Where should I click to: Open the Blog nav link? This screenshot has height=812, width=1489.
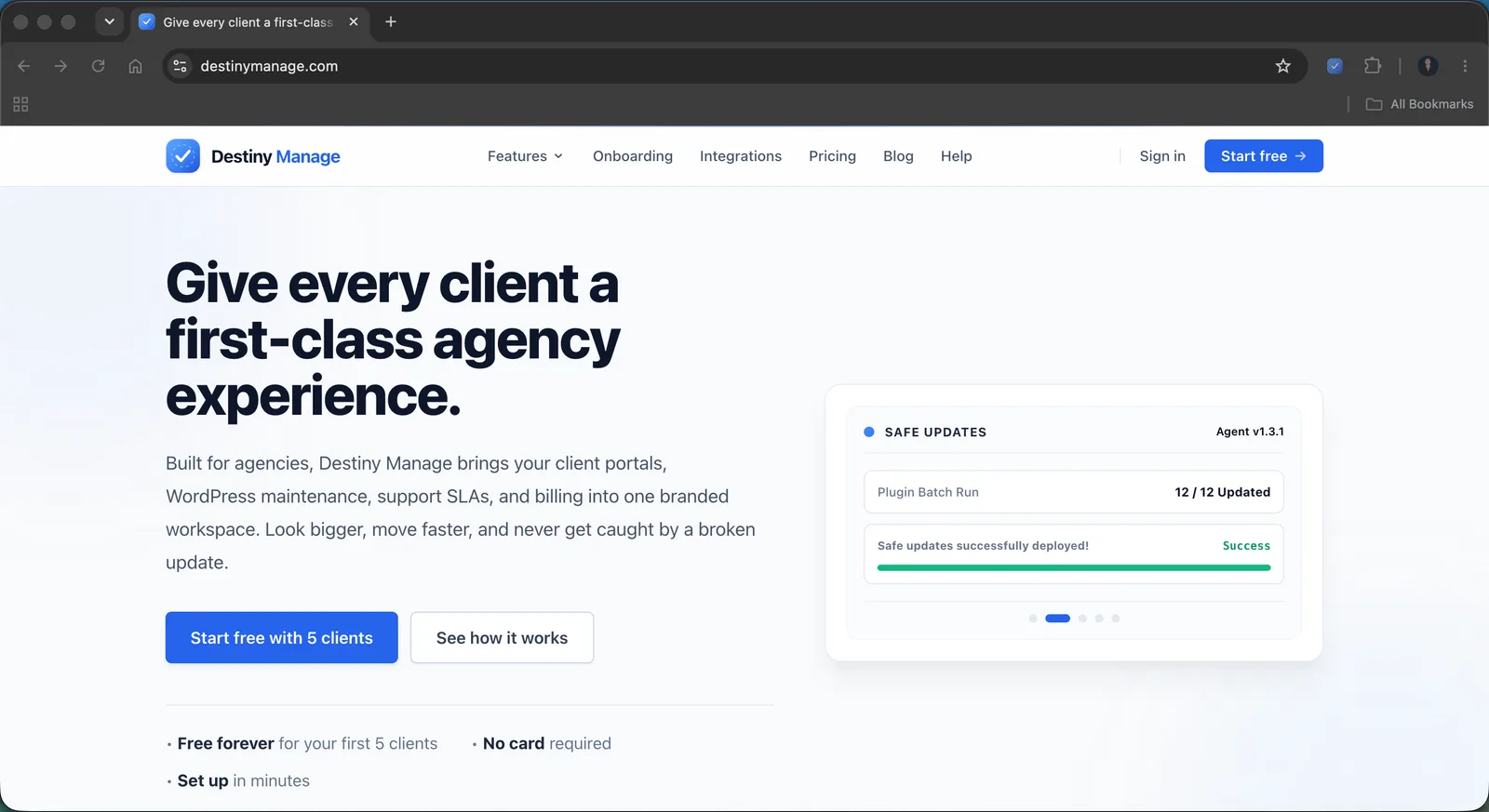898,156
